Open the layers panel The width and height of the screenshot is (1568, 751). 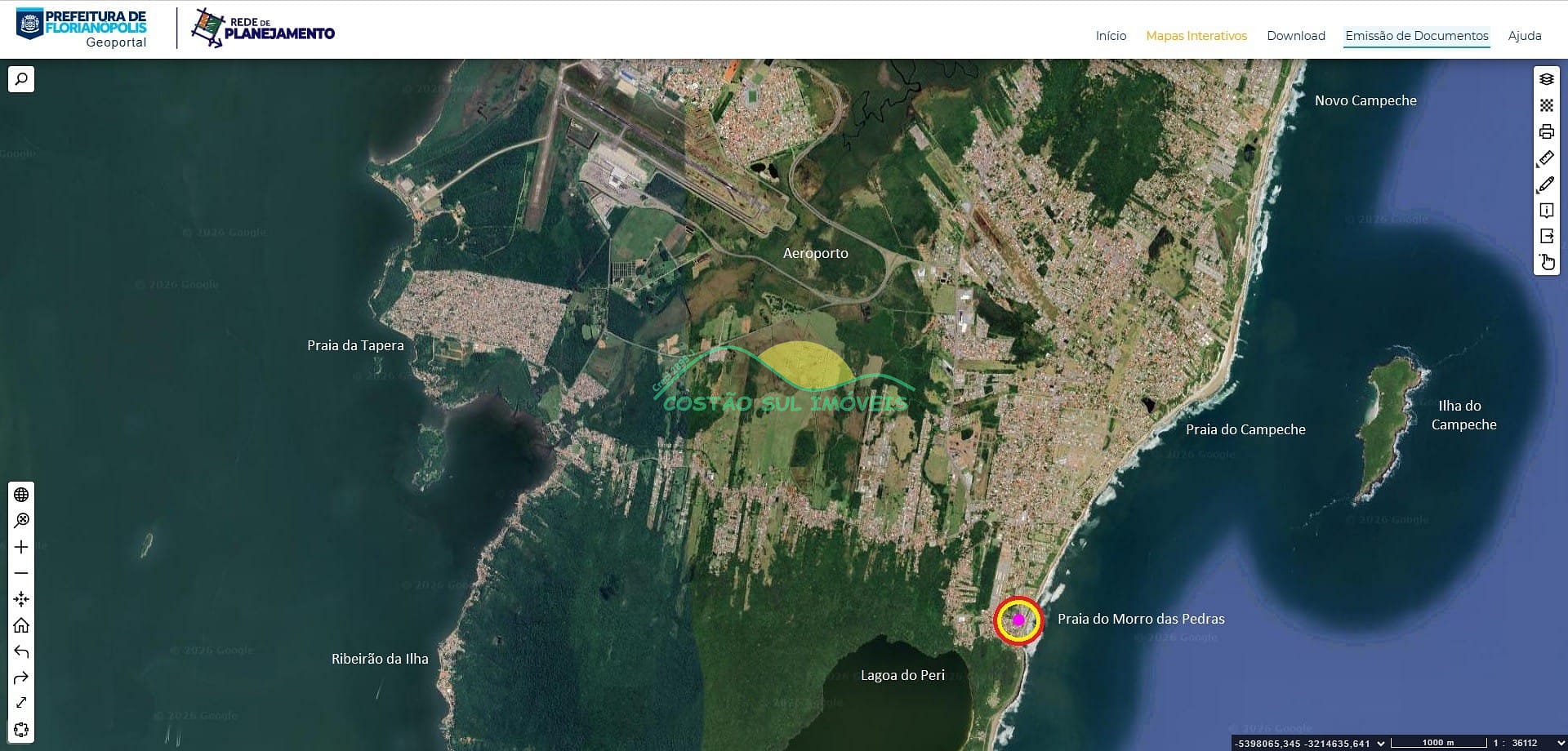point(1546,79)
